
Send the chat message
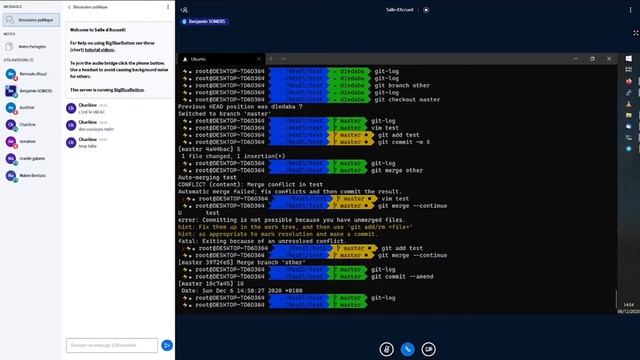tap(167, 345)
